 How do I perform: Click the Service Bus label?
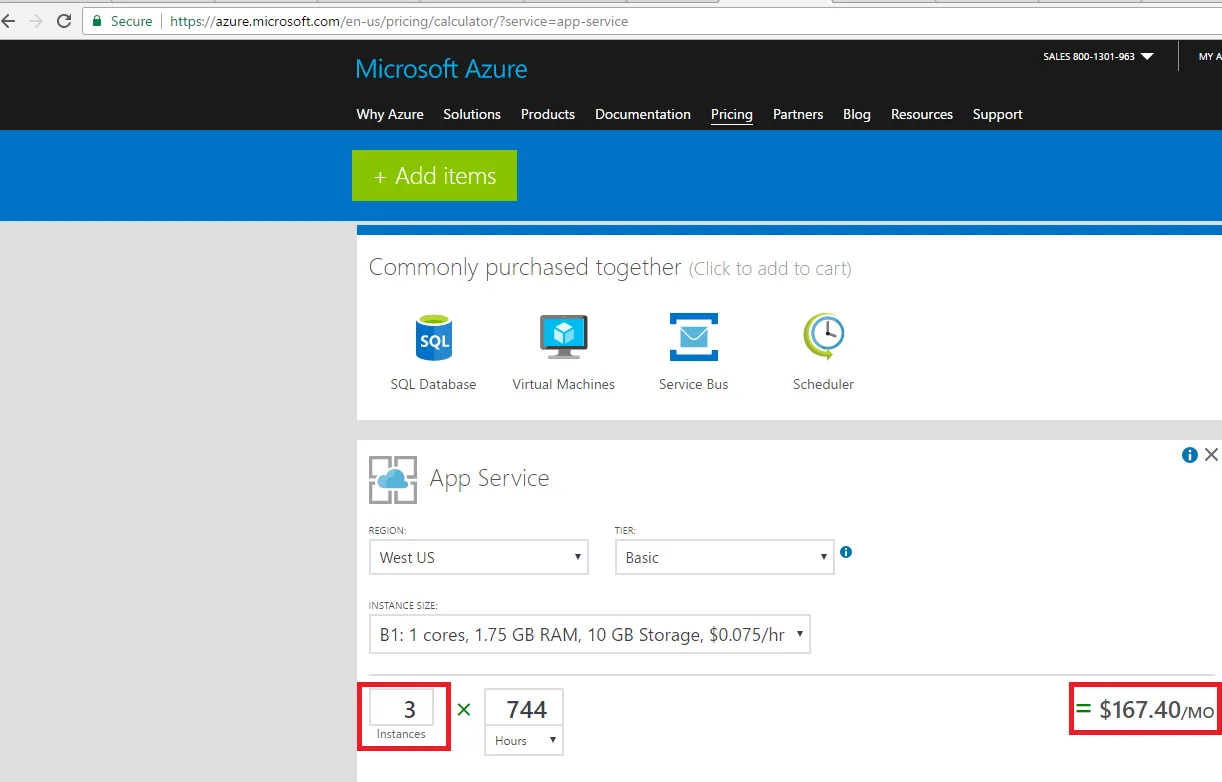[x=694, y=384]
